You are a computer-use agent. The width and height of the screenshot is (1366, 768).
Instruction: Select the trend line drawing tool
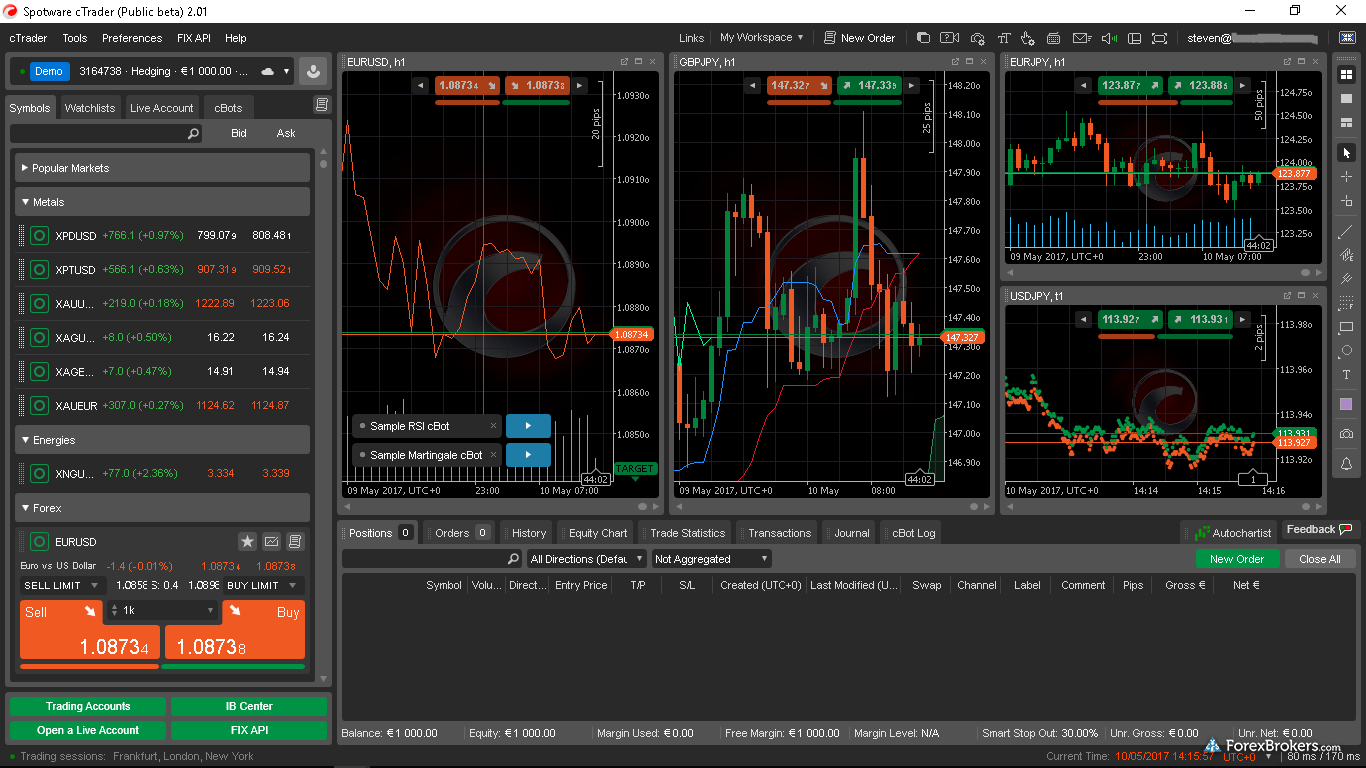[1346, 231]
